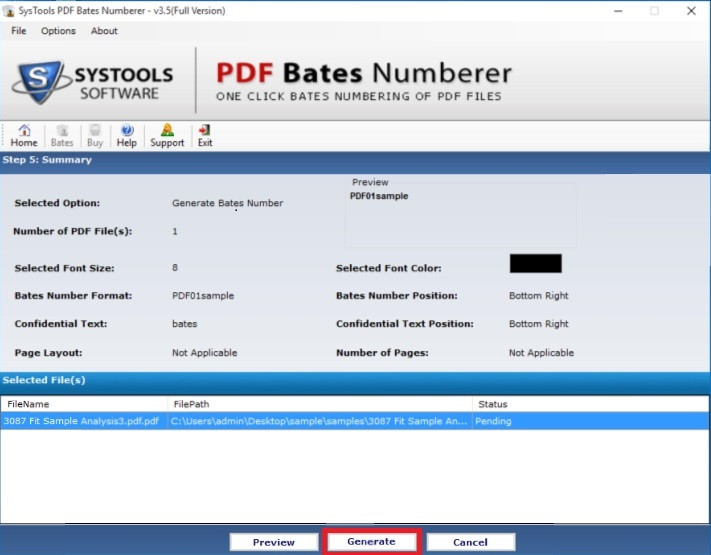This screenshot has height=555, width=711.
Task: Click the FilePath column header
Action: click(320, 404)
